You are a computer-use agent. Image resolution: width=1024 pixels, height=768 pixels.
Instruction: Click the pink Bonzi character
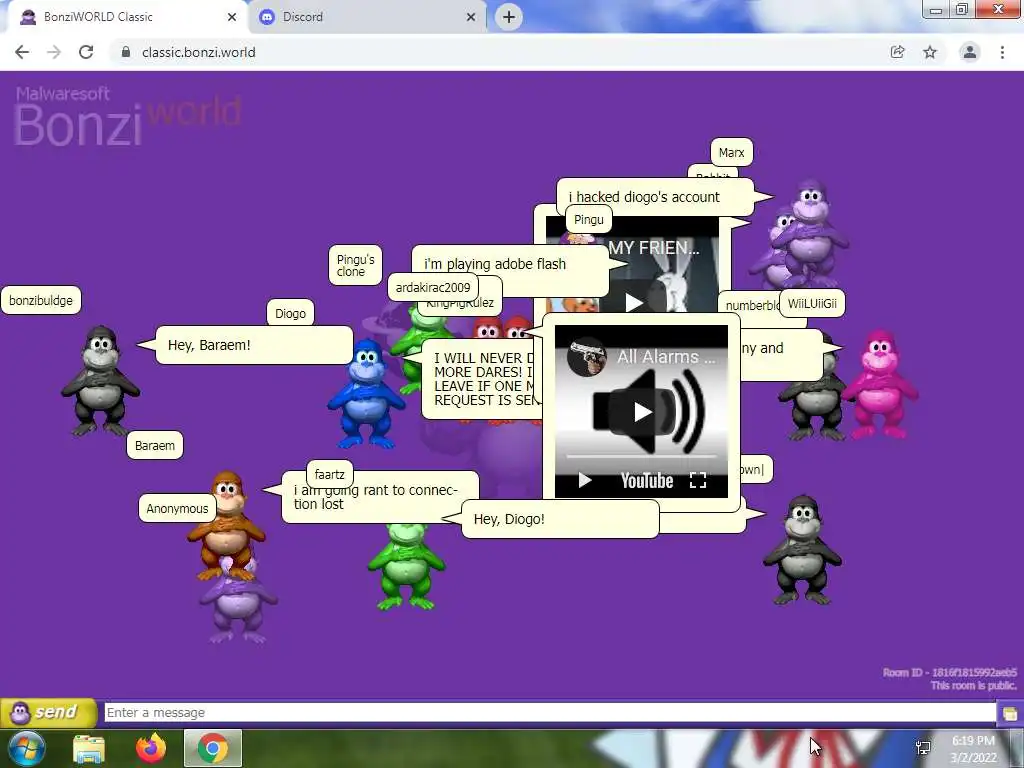click(x=880, y=385)
